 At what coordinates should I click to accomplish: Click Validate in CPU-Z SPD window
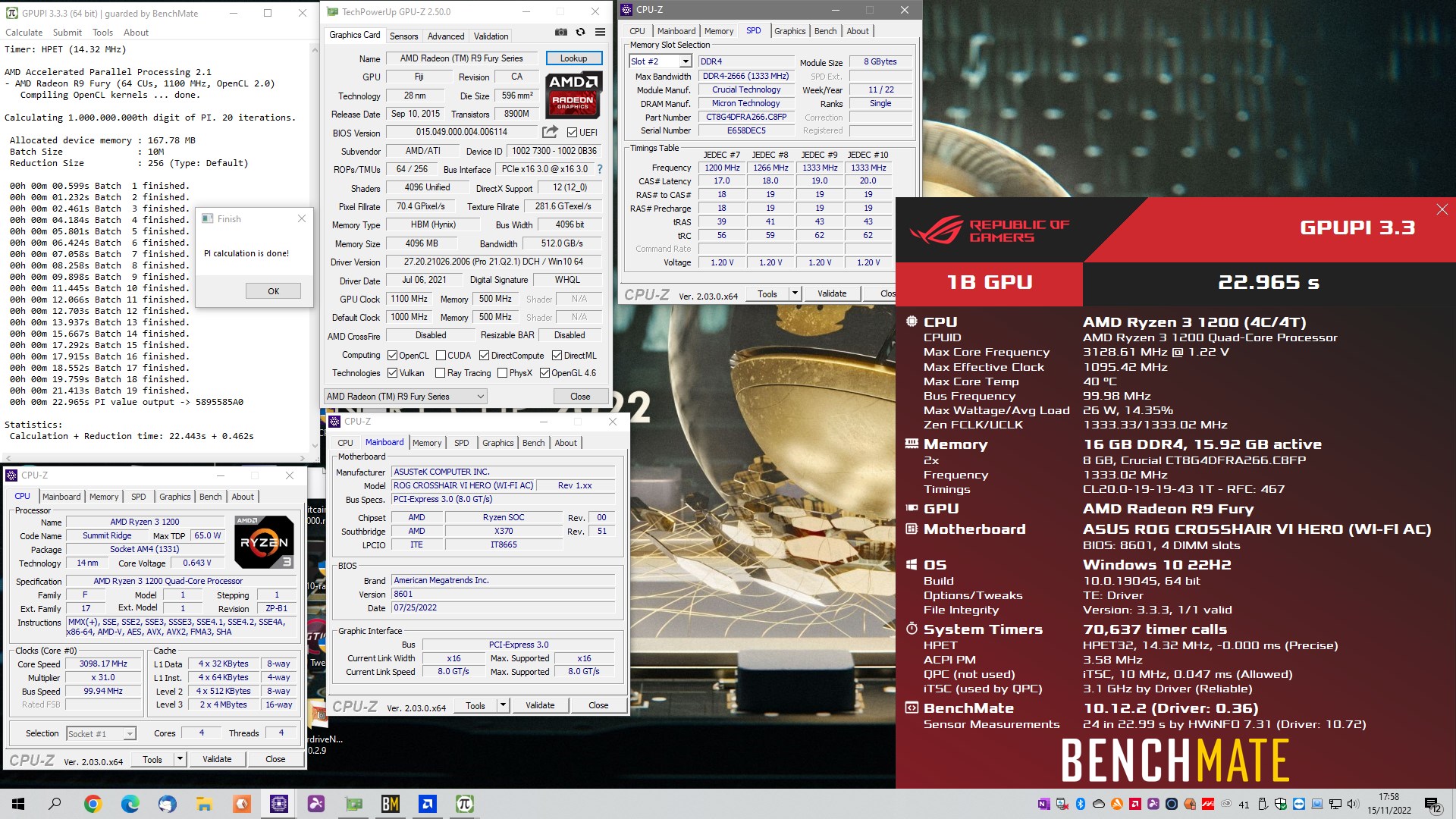[x=832, y=293]
